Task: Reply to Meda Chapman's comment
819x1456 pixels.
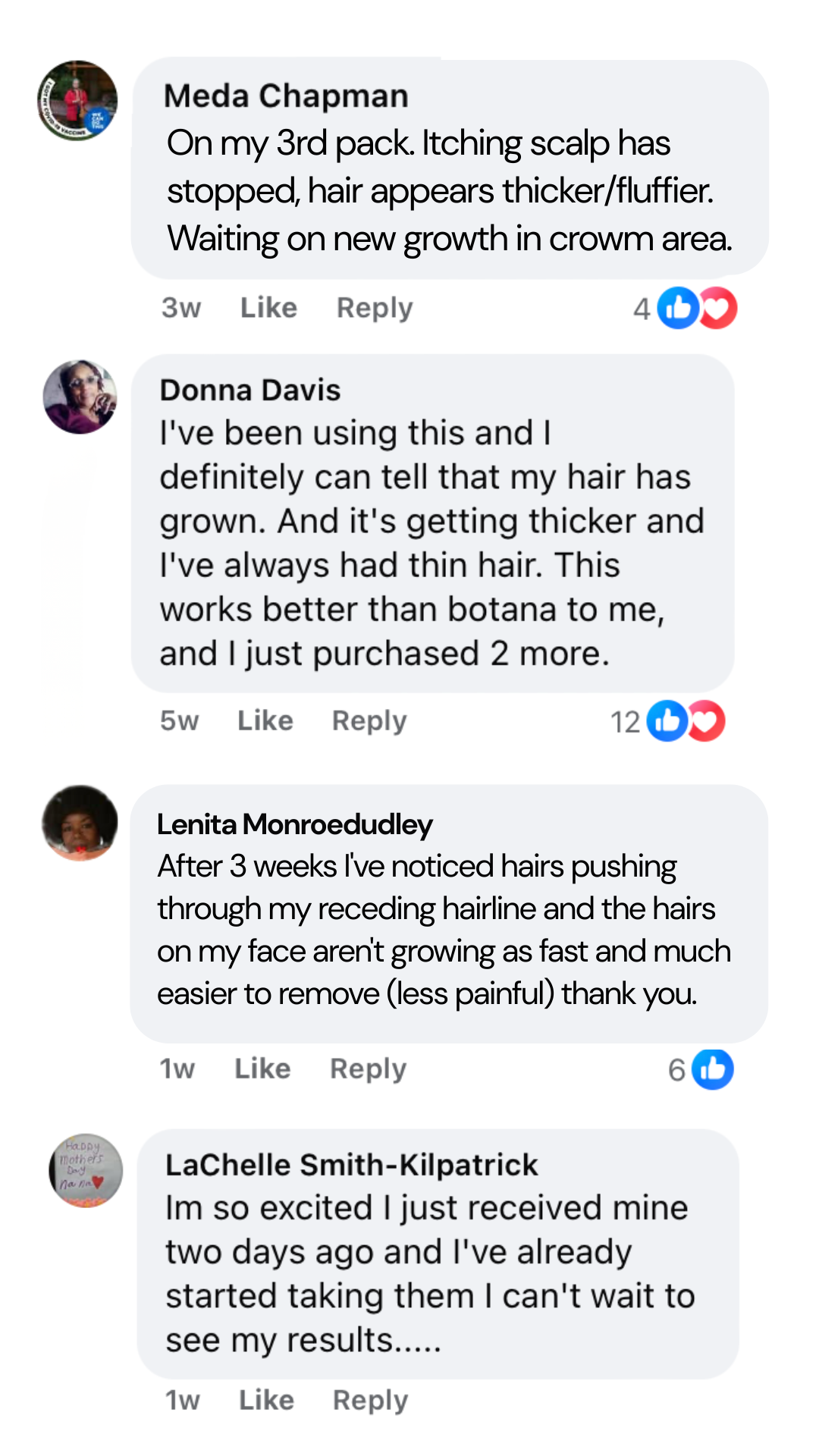Action: point(375,308)
